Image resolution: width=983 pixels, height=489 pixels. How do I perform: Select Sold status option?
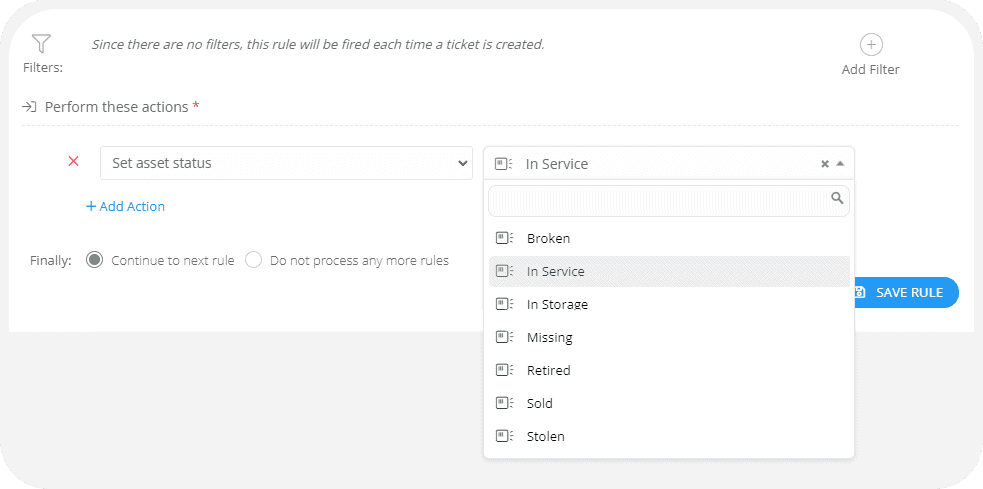coord(669,403)
